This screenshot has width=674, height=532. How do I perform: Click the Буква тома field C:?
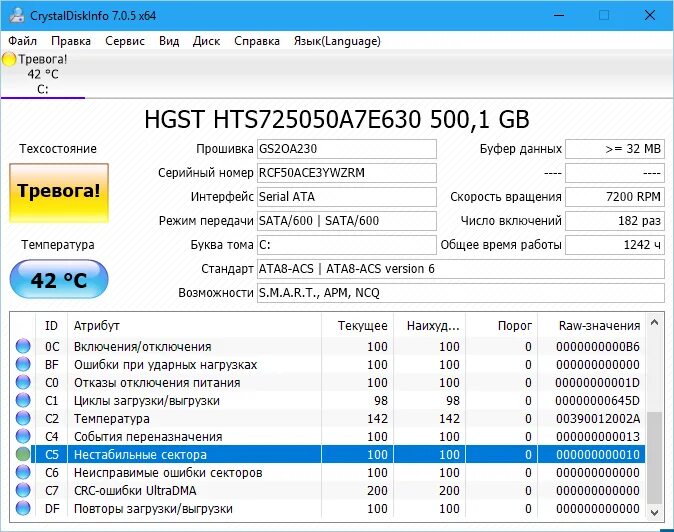[x=347, y=245]
